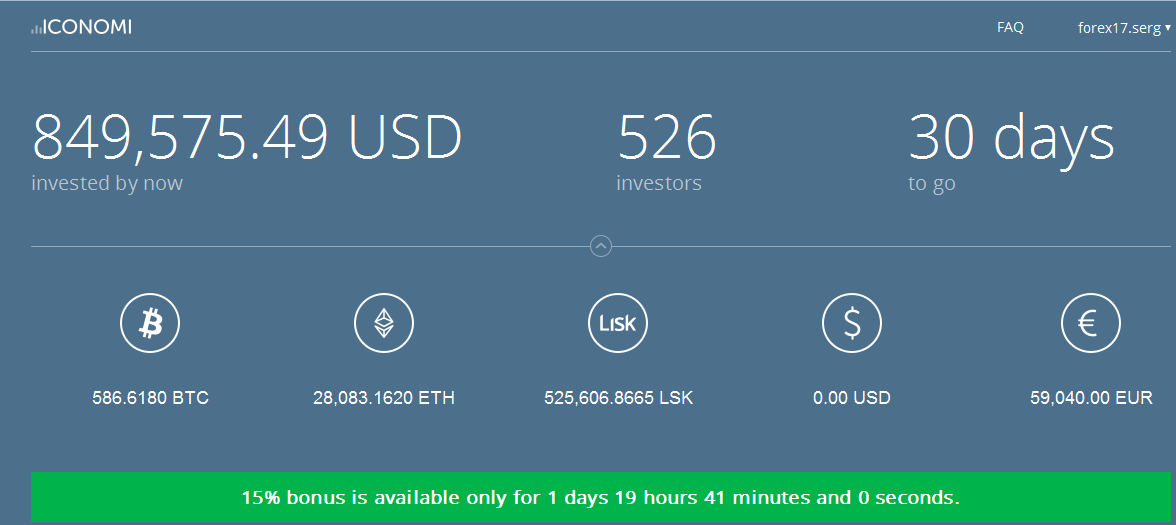Click the ICONOMI bar chart logo icon
This screenshot has width=1176, height=525.
click(x=36, y=29)
